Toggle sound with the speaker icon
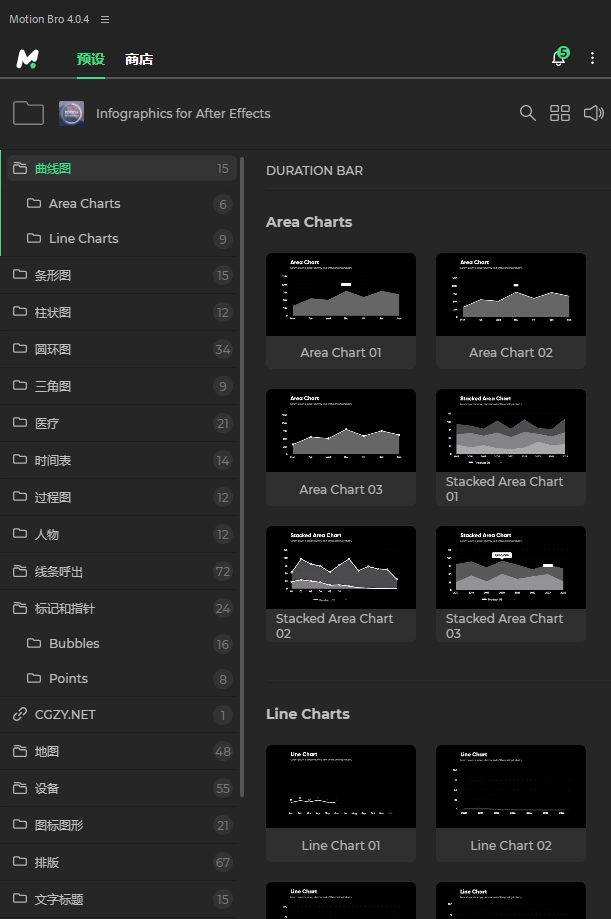Image resolution: width=611 pixels, height=919 pixels. point(593,113)
